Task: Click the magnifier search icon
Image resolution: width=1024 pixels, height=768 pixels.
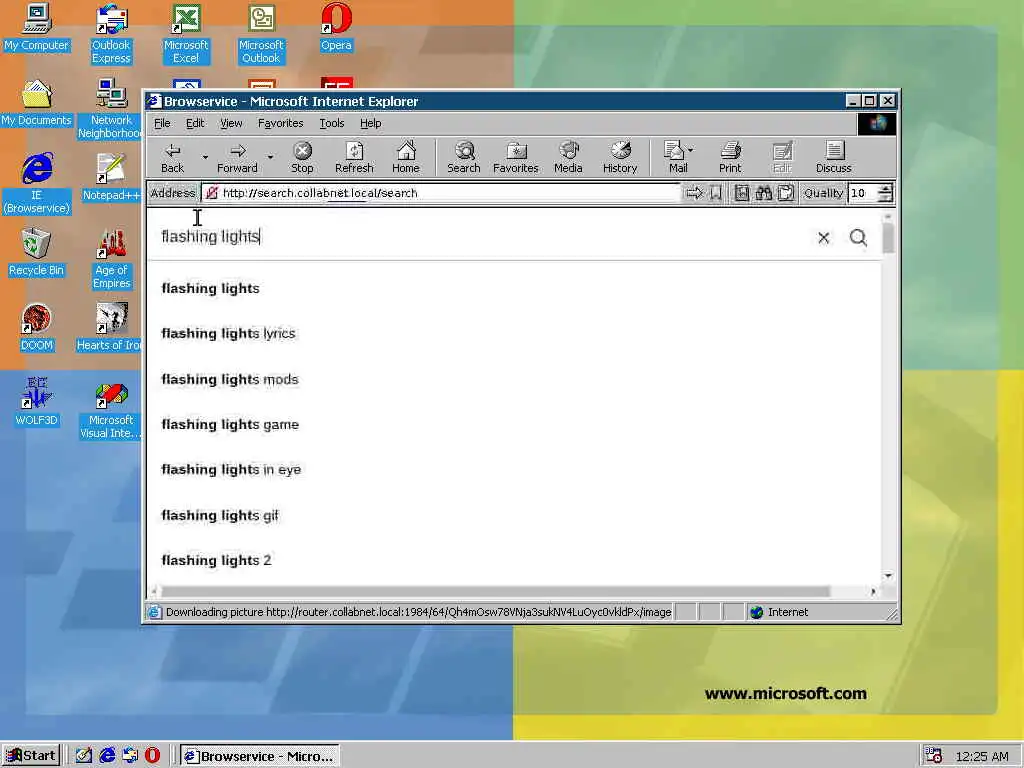Action: (858, 238)
